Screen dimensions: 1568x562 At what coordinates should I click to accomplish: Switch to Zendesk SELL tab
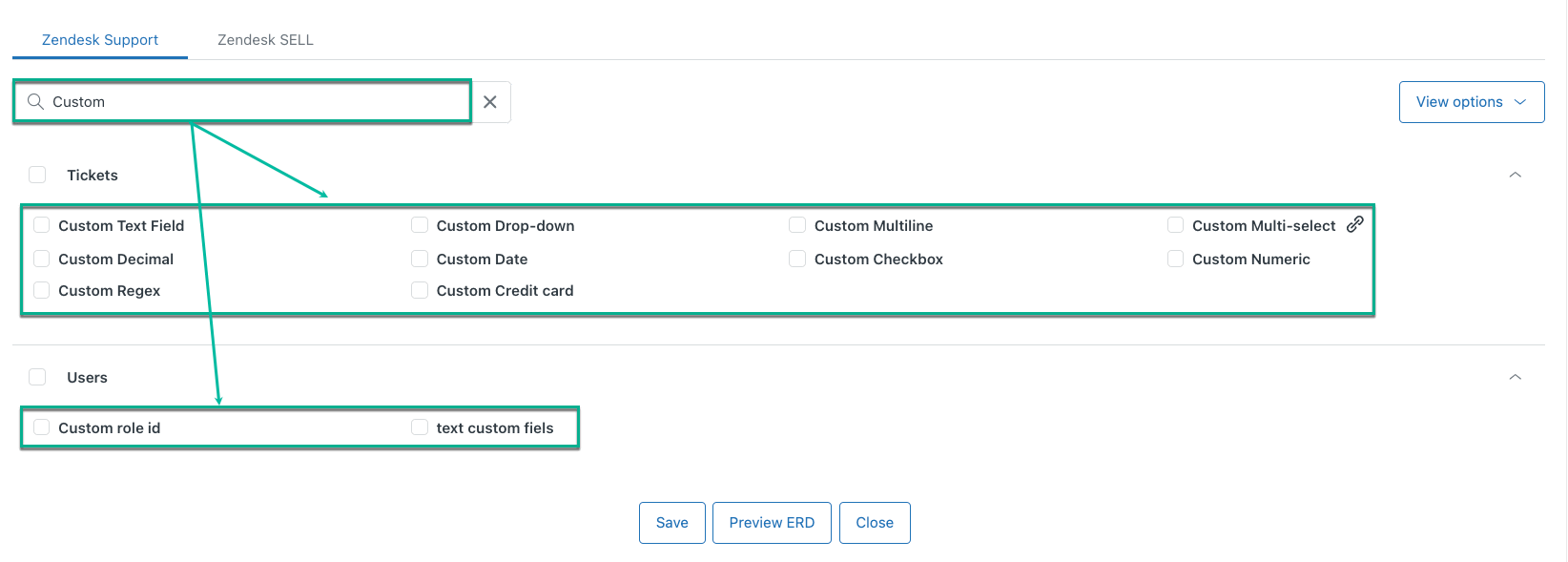coord(265,40)
